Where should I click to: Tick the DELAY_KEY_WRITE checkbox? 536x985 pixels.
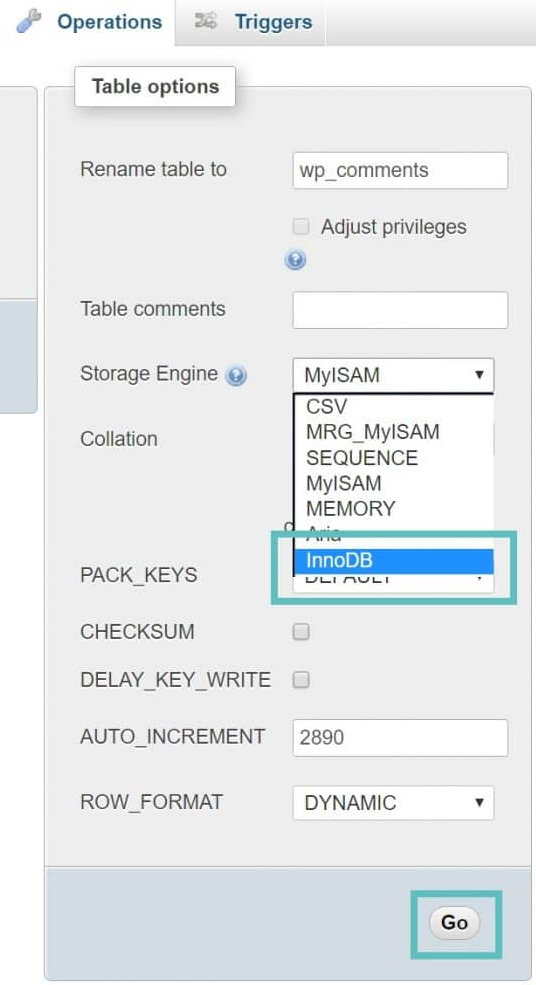point(302,680)
